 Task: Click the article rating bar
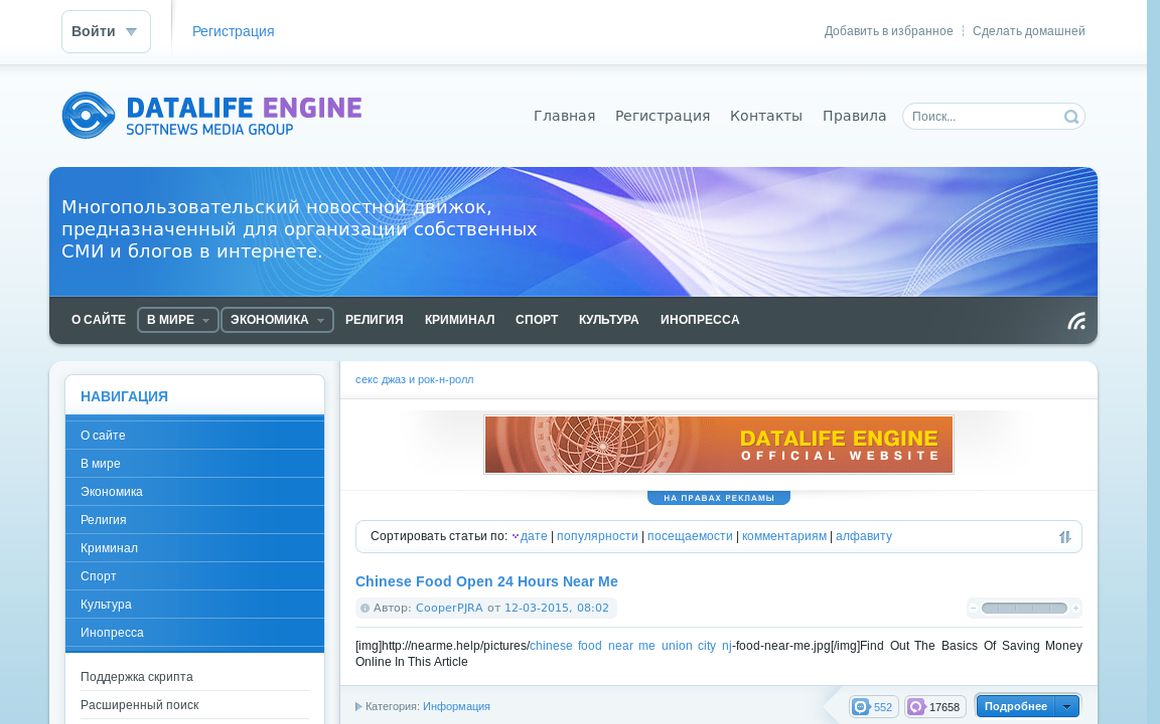click(x=1025, y=608)
